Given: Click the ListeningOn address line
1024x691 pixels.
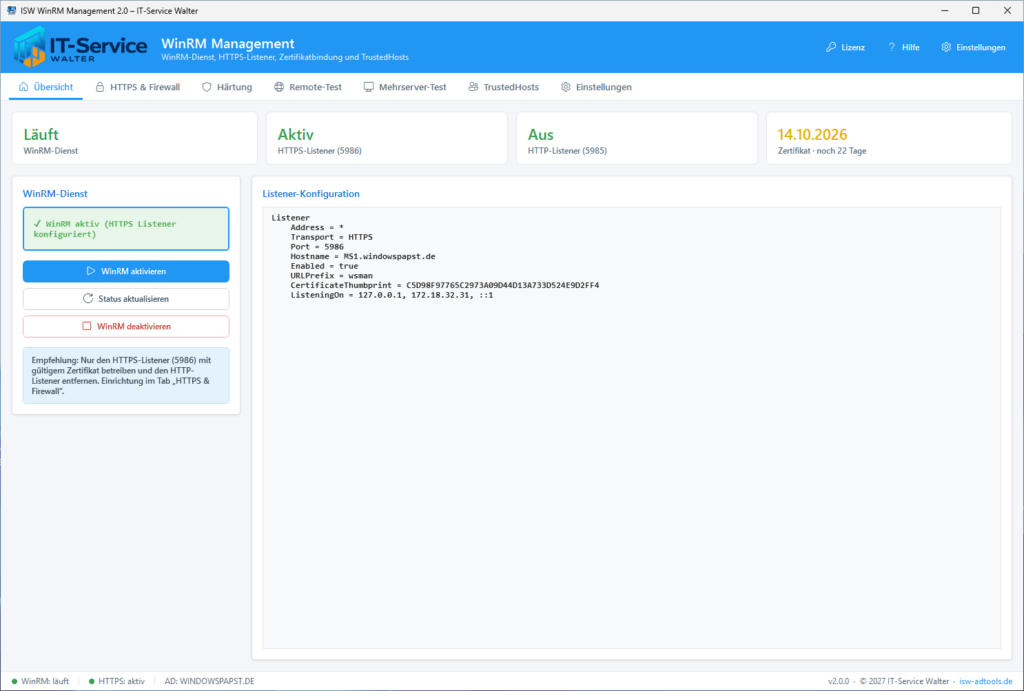Looking at the screenshot, I should (x=392, y=295).
